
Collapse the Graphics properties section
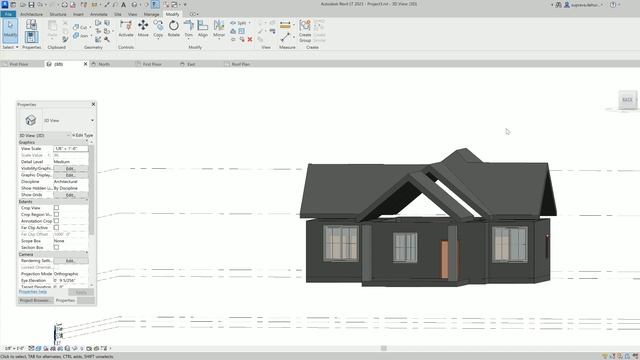pyautogui.click(x=87, y=142)
